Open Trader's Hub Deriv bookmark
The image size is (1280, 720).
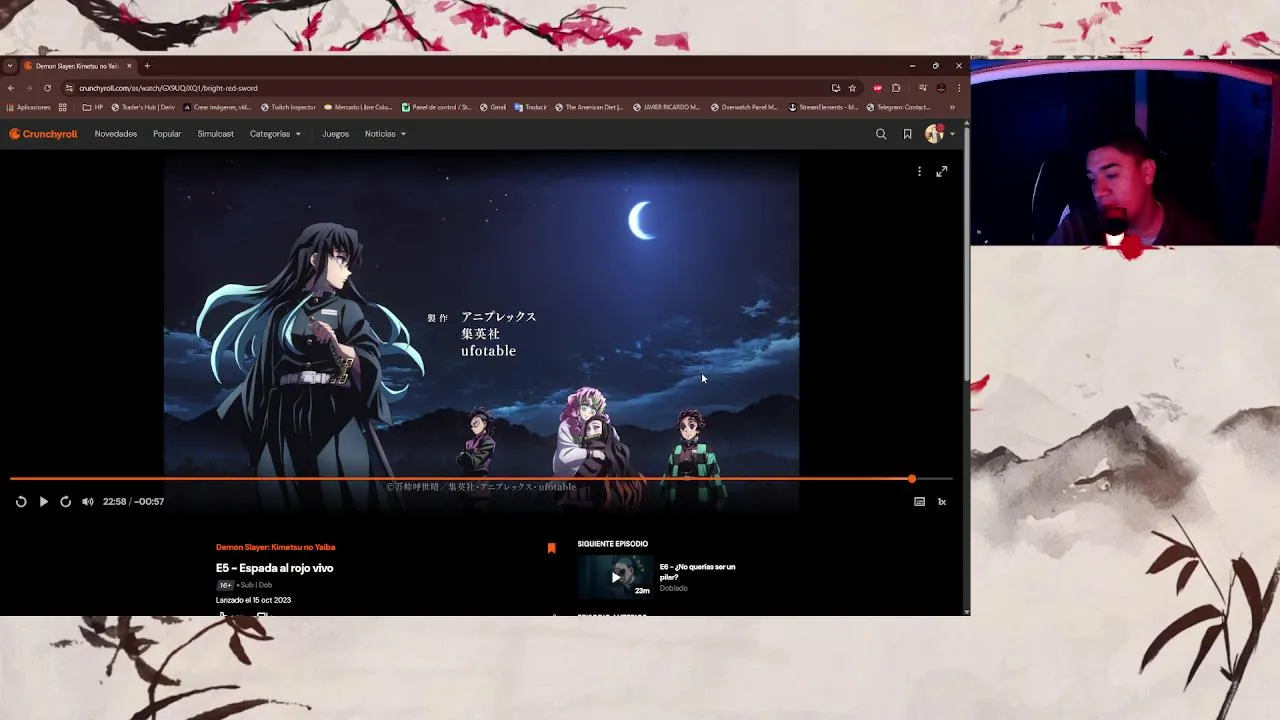(143, 107)
